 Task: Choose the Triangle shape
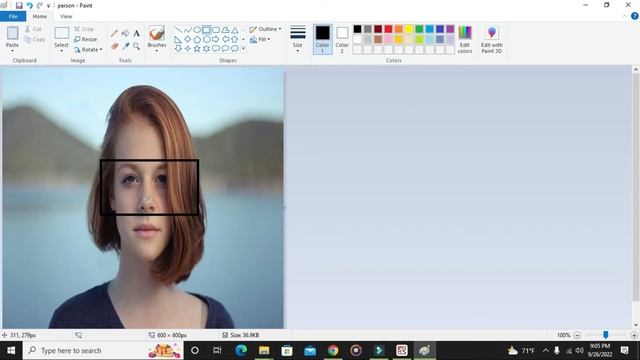[x=235, y=30]
